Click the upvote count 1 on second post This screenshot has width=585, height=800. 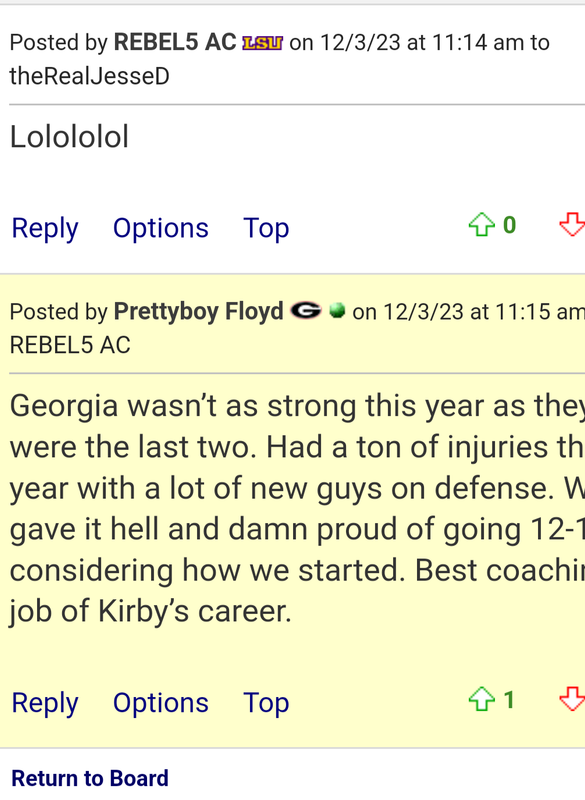(509, 699)
